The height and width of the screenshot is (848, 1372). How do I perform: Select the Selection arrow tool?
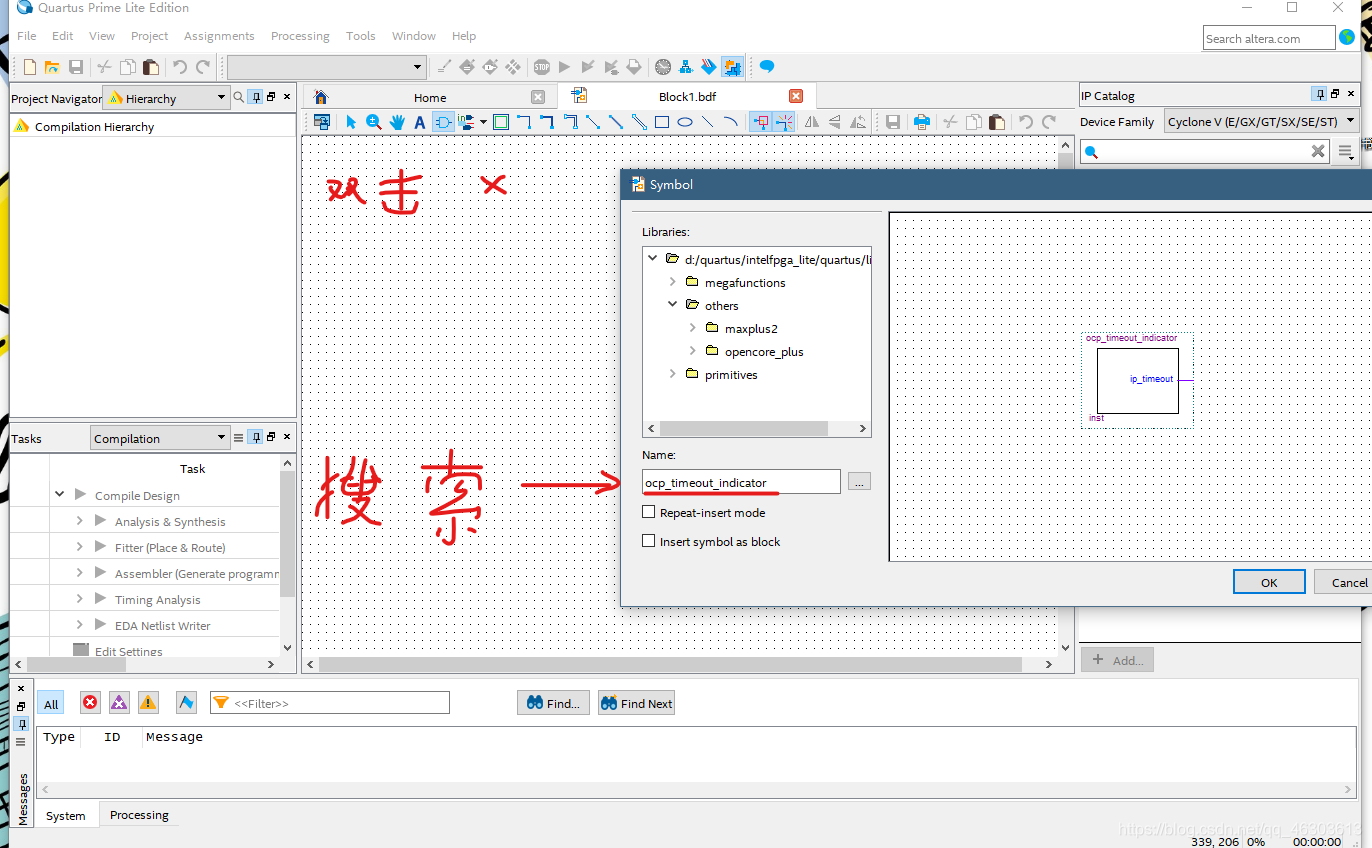click(x=351, y=122)
